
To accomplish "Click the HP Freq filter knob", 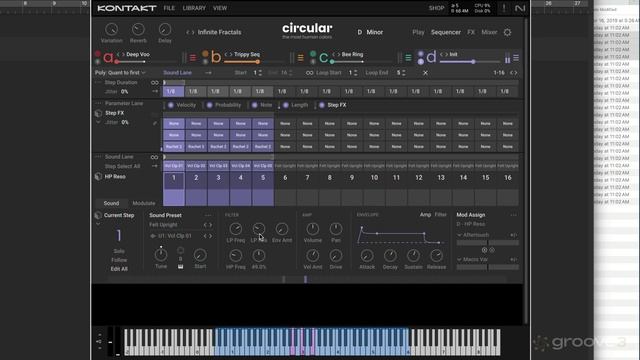I will (236, 256).
